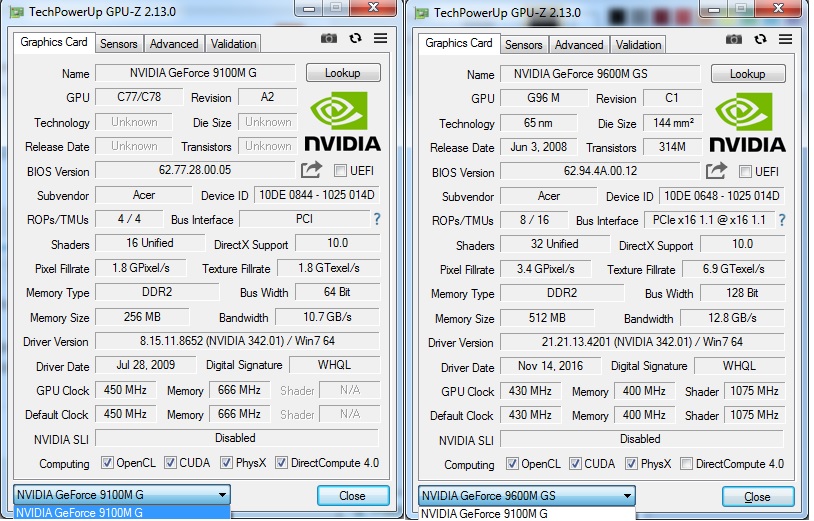The image size is (814, 521).
Task: Click refresh icon in left GPU-Z window
Action: click(356, 38)
